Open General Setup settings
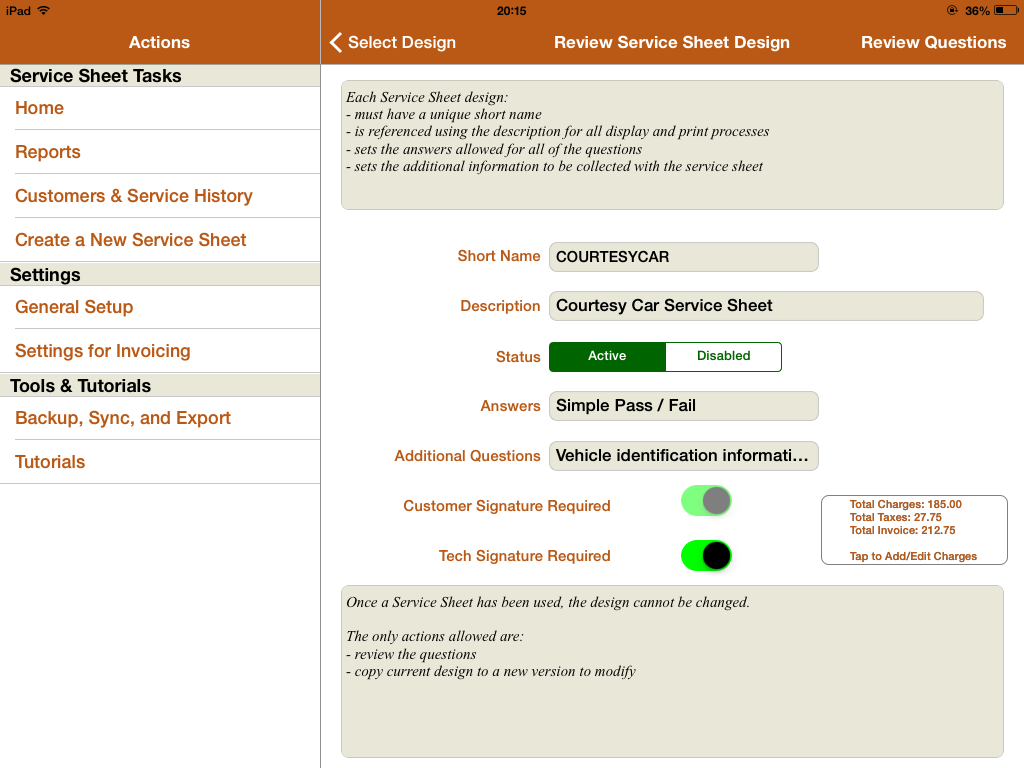Screen dimensions: 1024x768 pos(74,307)
